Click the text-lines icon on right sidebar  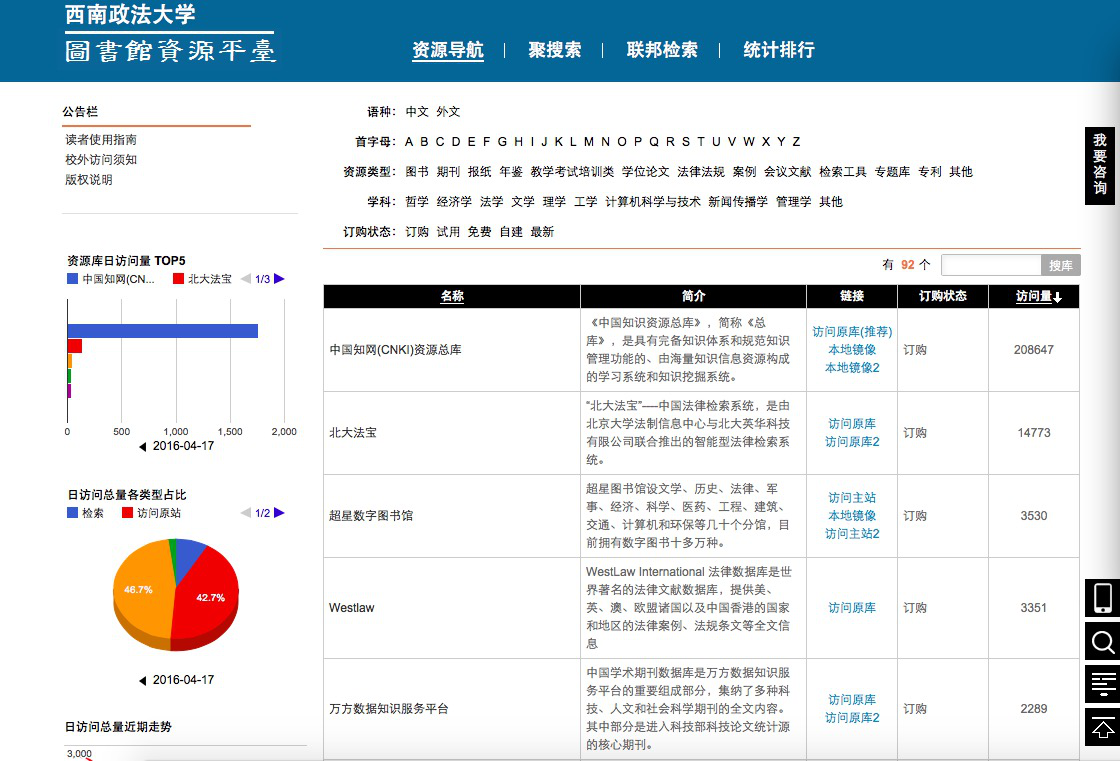[1102, 684]
